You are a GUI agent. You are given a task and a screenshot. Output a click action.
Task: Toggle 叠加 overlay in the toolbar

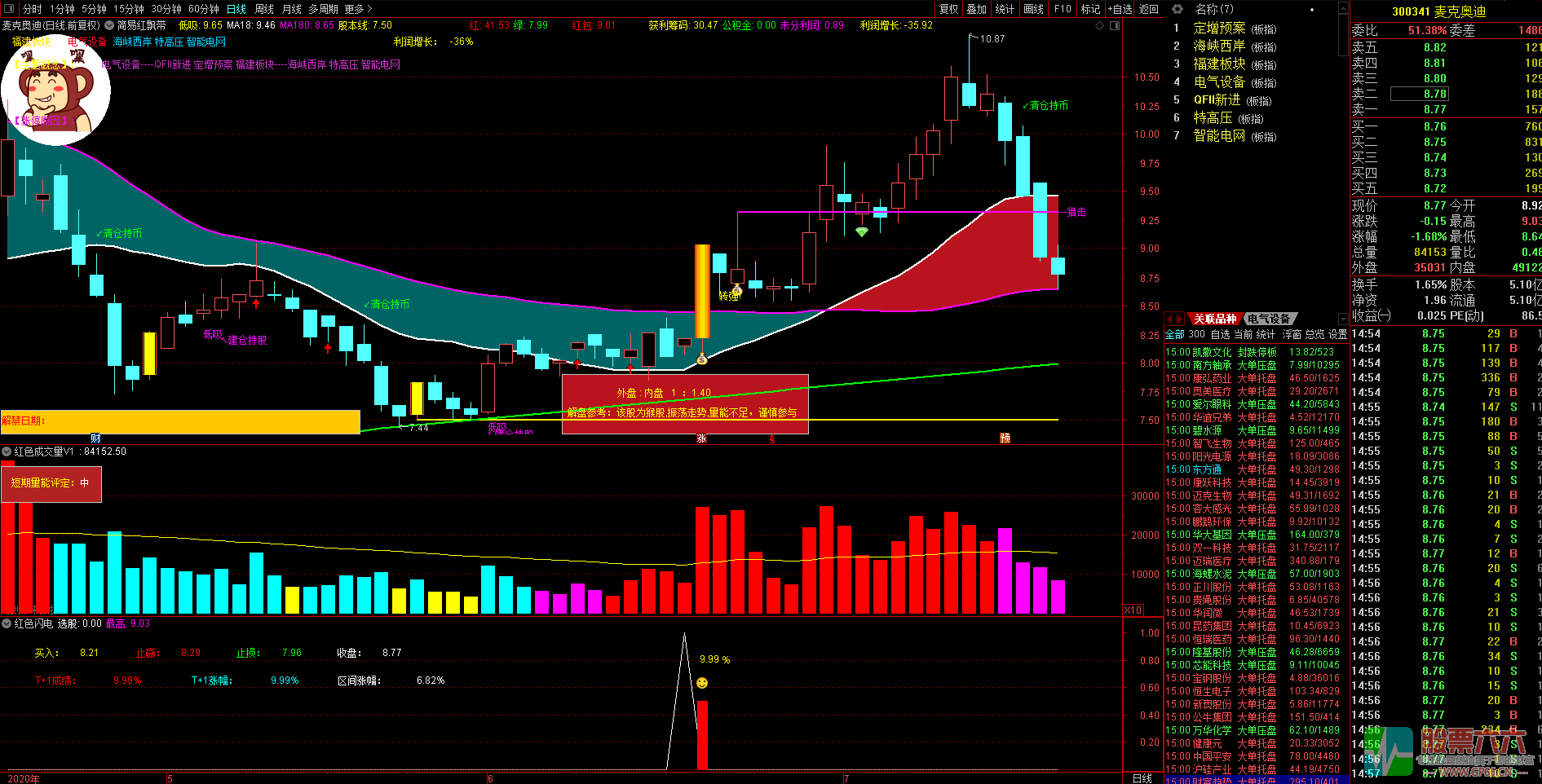tap(976, 9)
